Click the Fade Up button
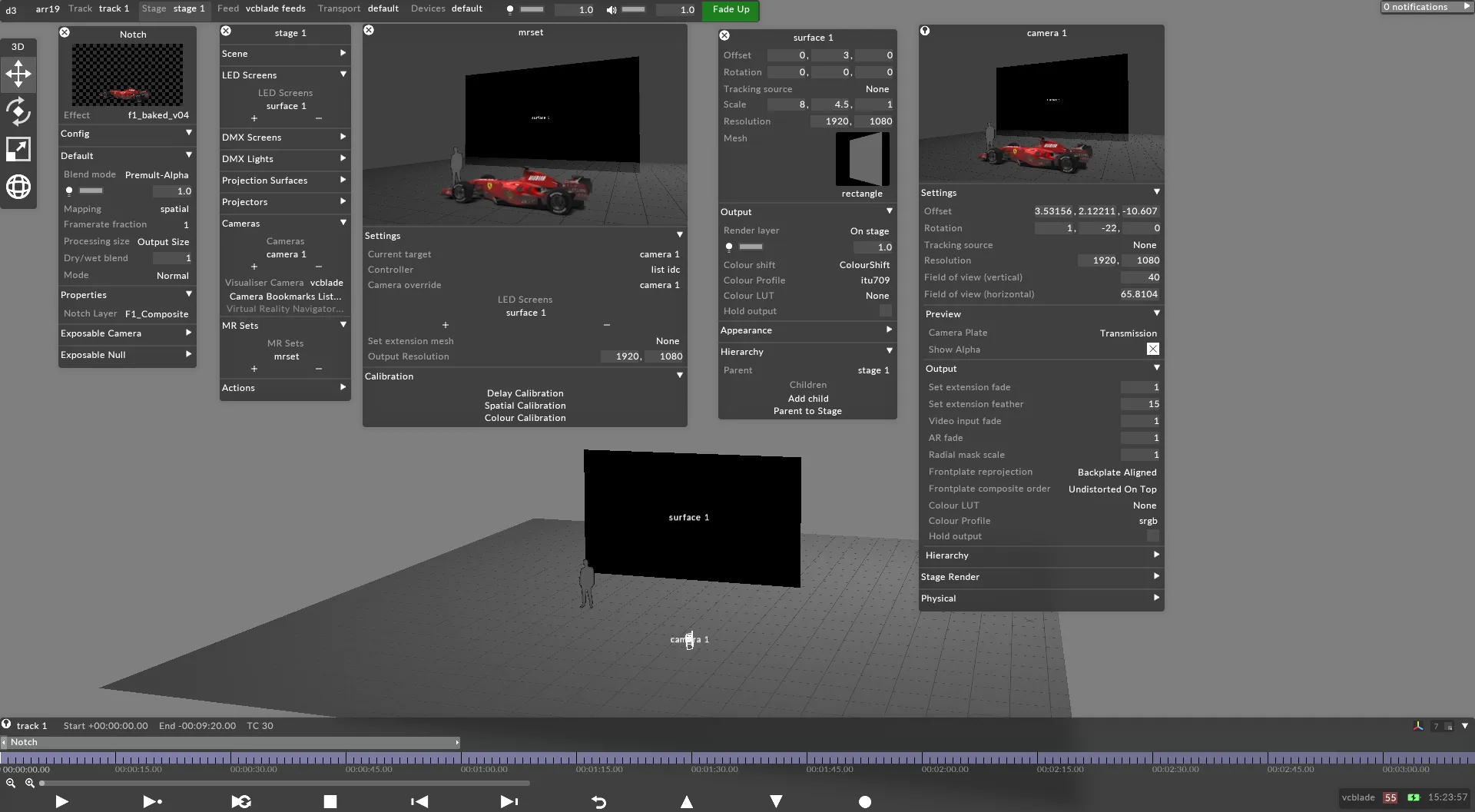Screen dimensions: 1475x812 729,10
